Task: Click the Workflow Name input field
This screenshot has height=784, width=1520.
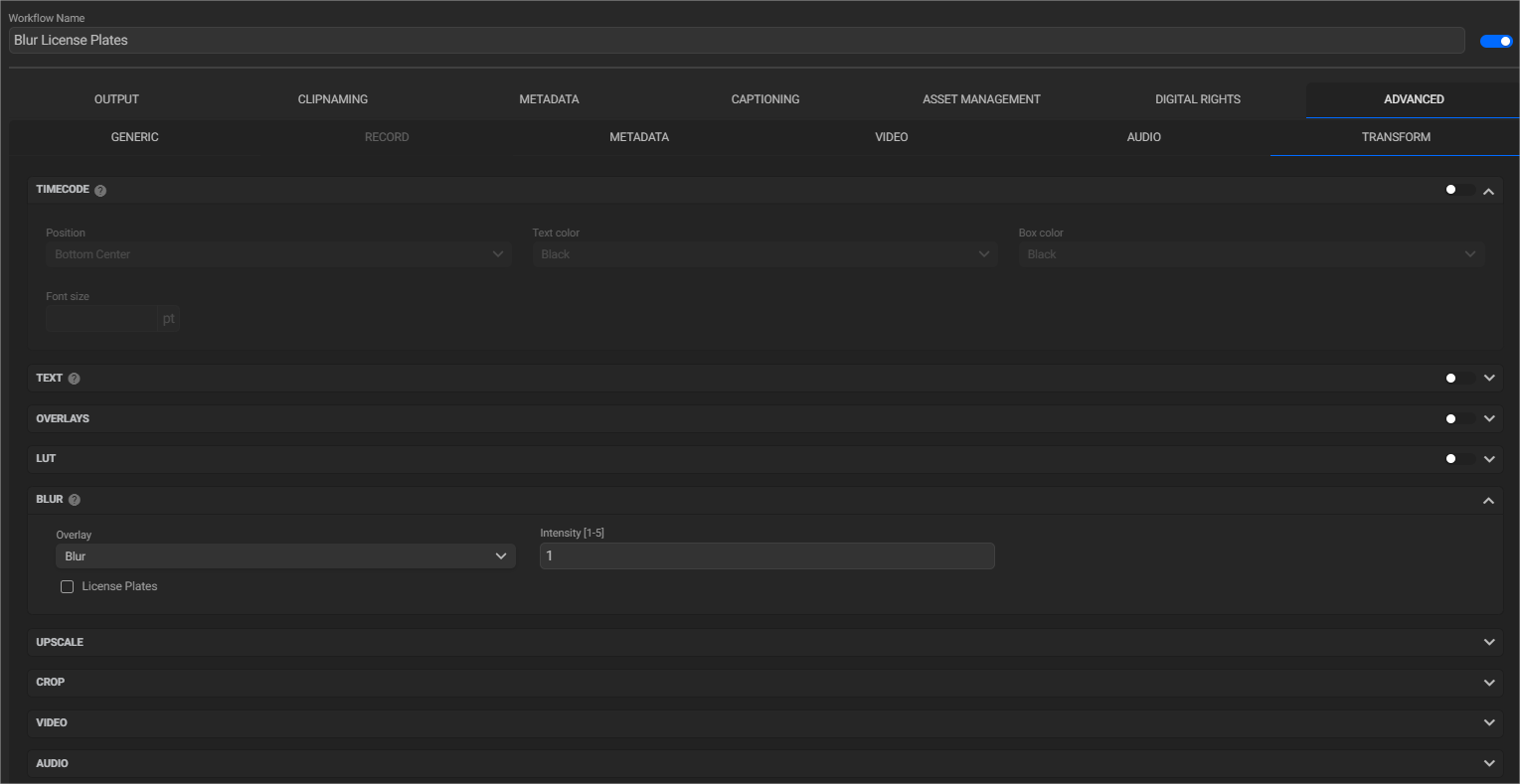Action: coord(737,41)
